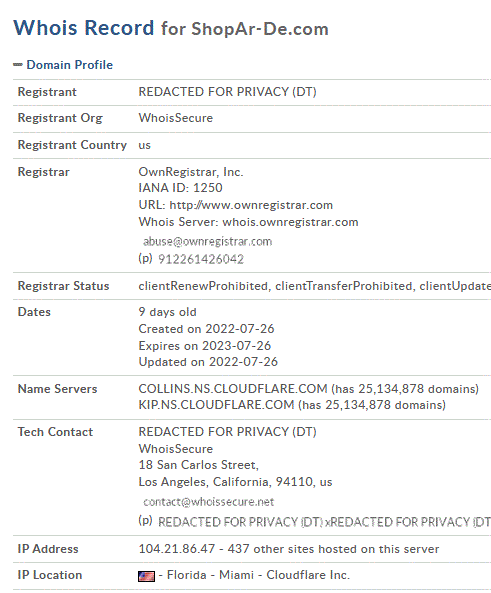The height and width of the screenshot is (593, 491).
Task: Click the Domain Profile heading link
Action: [x=70, y=65]
